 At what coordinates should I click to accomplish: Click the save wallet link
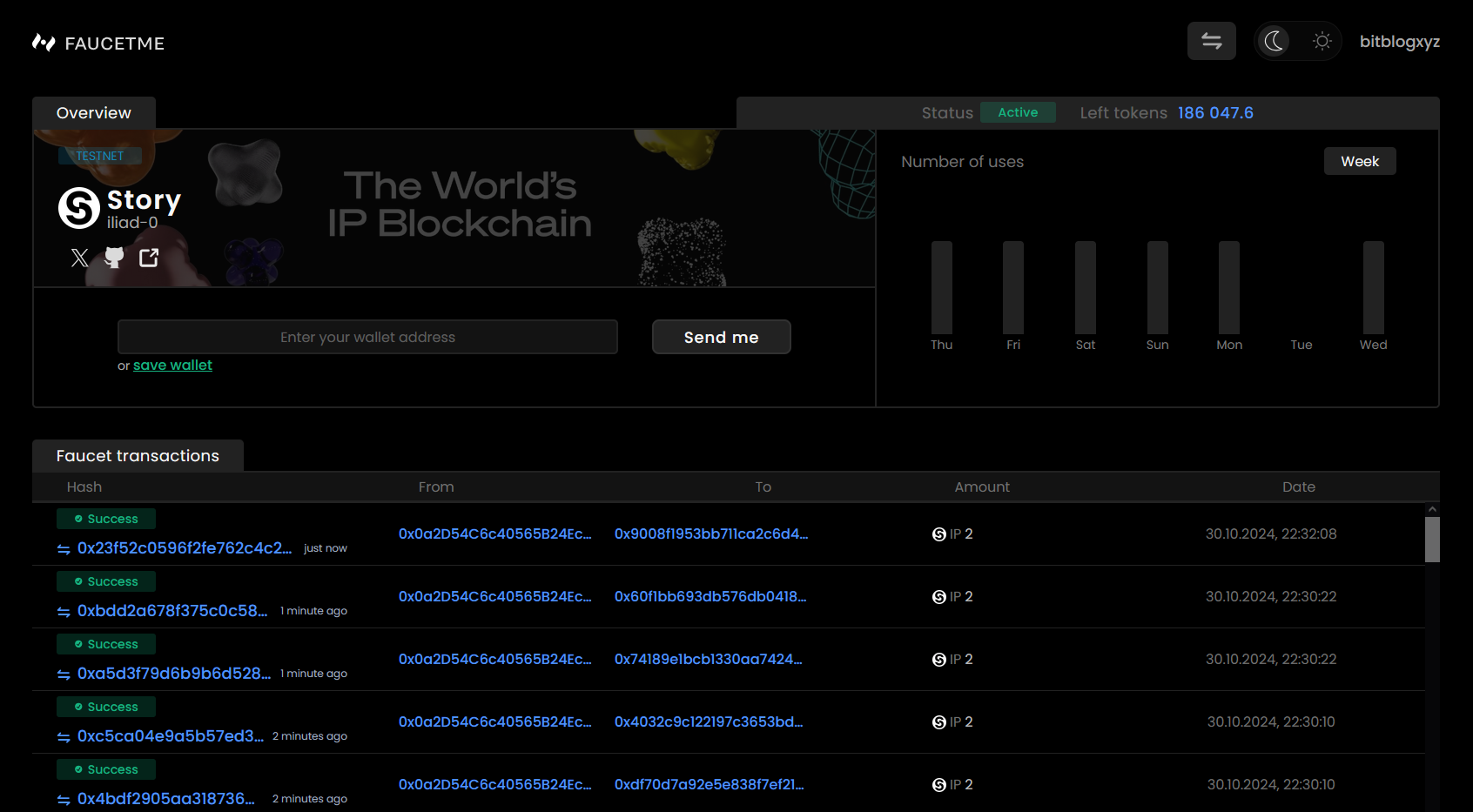[172, 366]
